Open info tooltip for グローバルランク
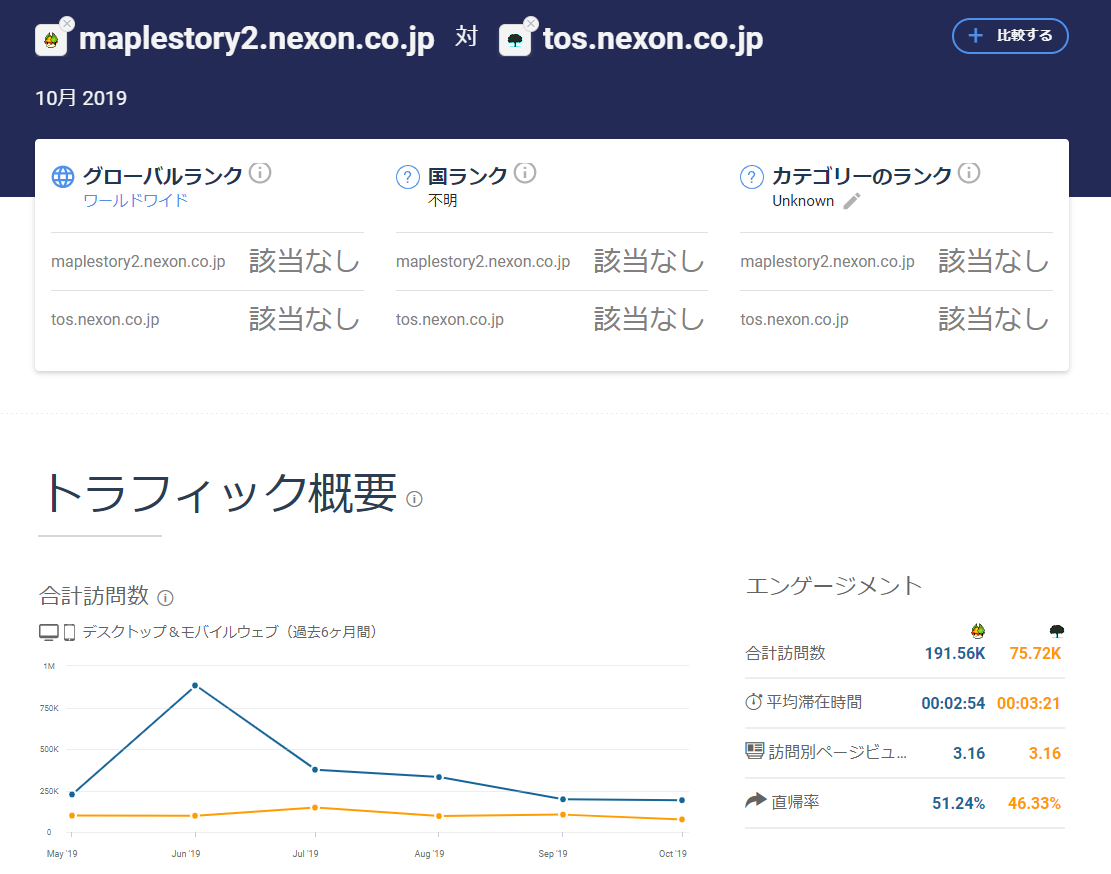Image resolution: width=1111 pixels, height=874 pixels. click(260, 172)
